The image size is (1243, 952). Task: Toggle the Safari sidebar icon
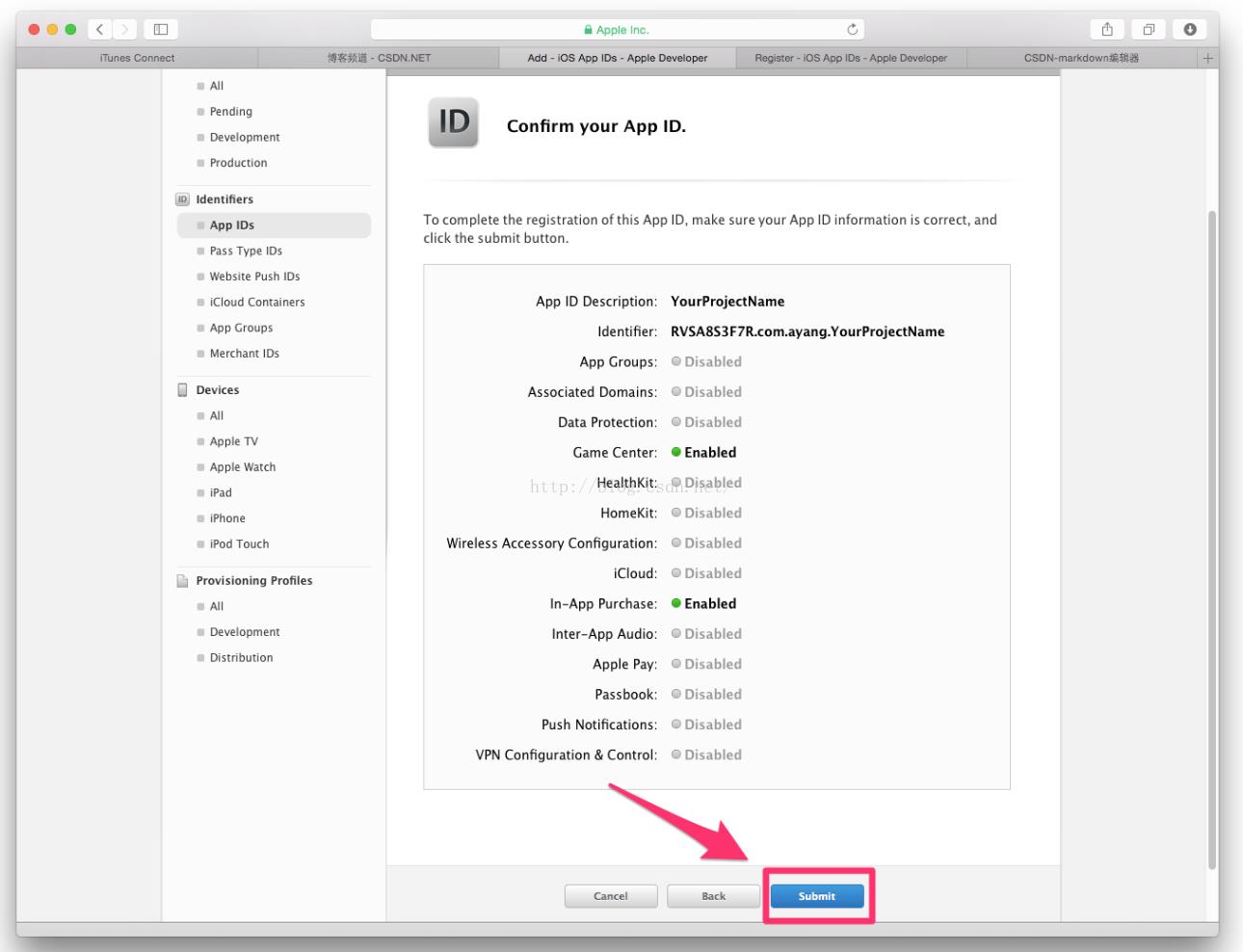(161, 30)
